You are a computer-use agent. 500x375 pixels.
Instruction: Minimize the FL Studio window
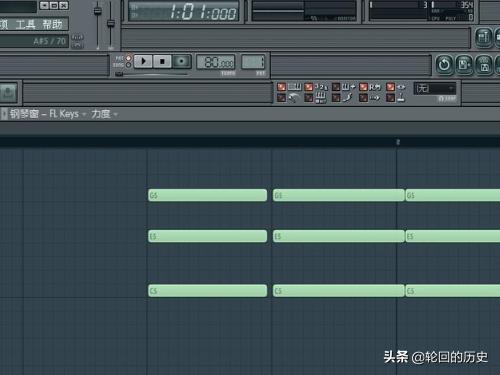pyautogui.click(x=44, y=5)
